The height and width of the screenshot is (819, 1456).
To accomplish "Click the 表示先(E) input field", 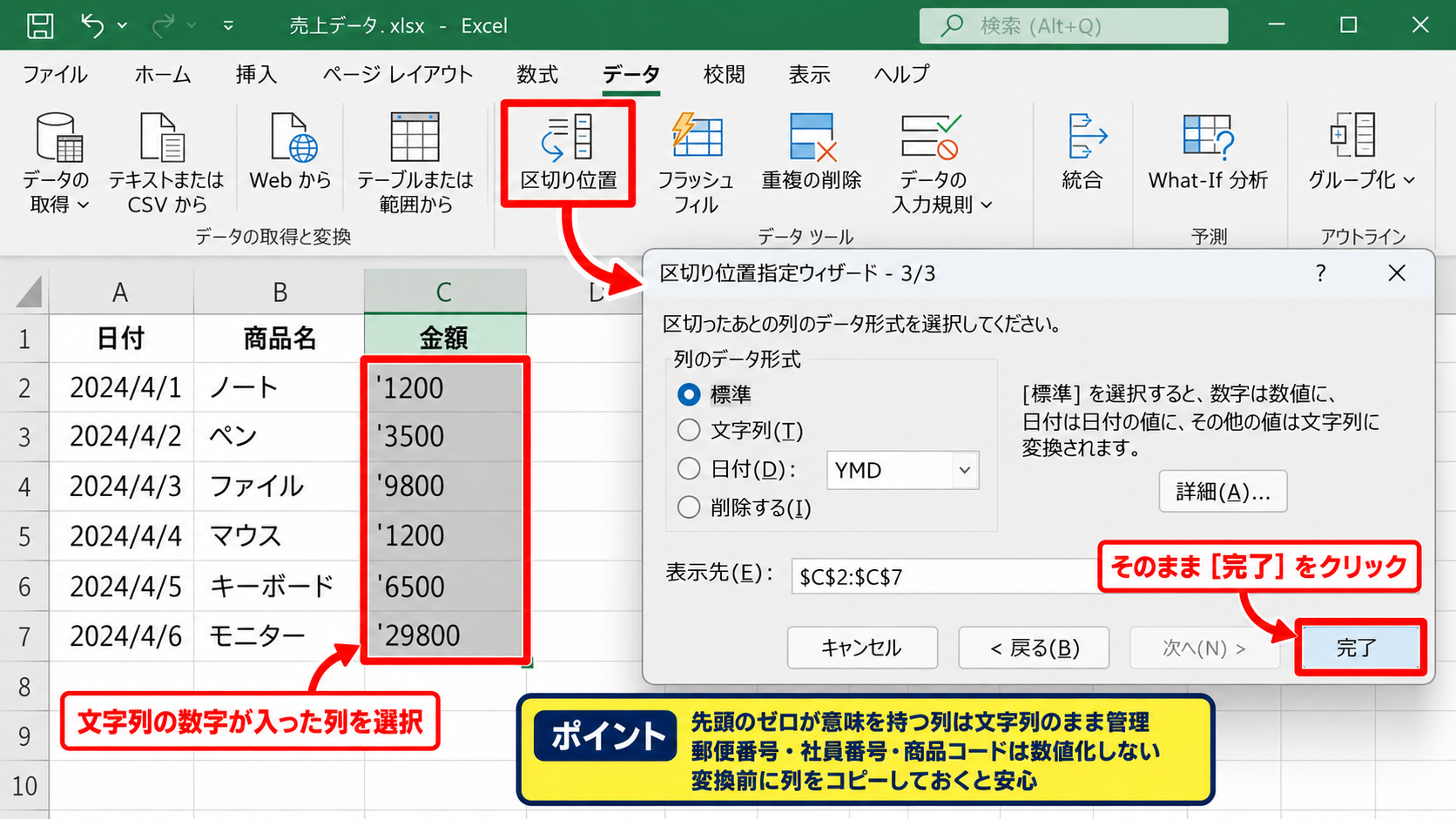I will point(945,576).
